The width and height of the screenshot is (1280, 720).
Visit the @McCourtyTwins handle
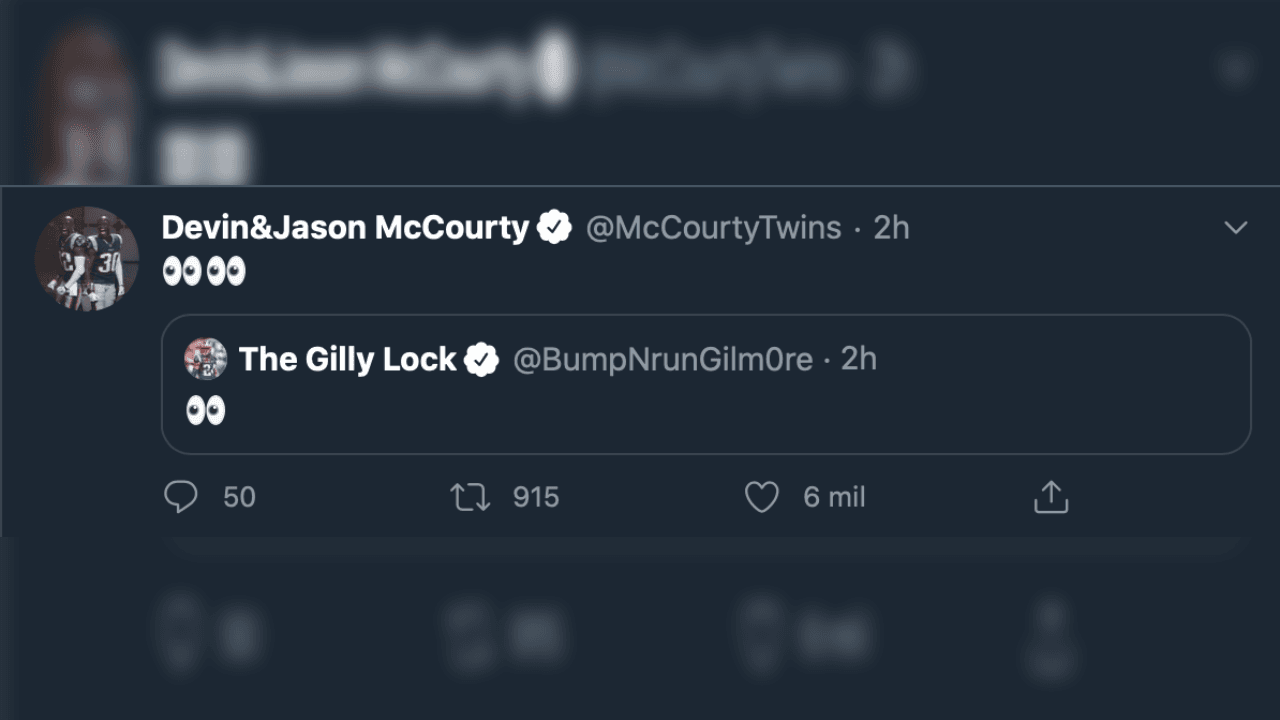pyautogui.click(x=713, y=228)
